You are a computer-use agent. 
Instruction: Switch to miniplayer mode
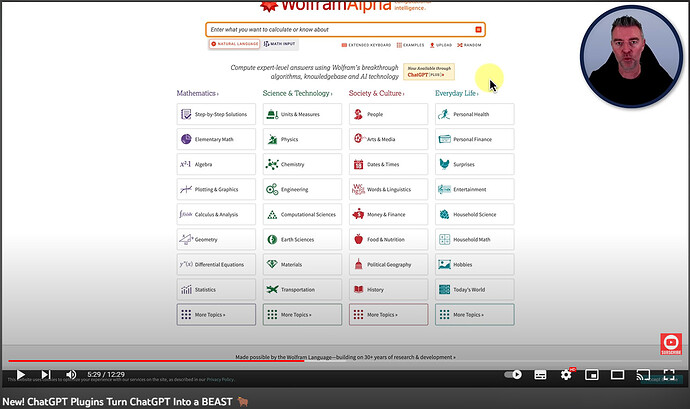tap(592, 375)
